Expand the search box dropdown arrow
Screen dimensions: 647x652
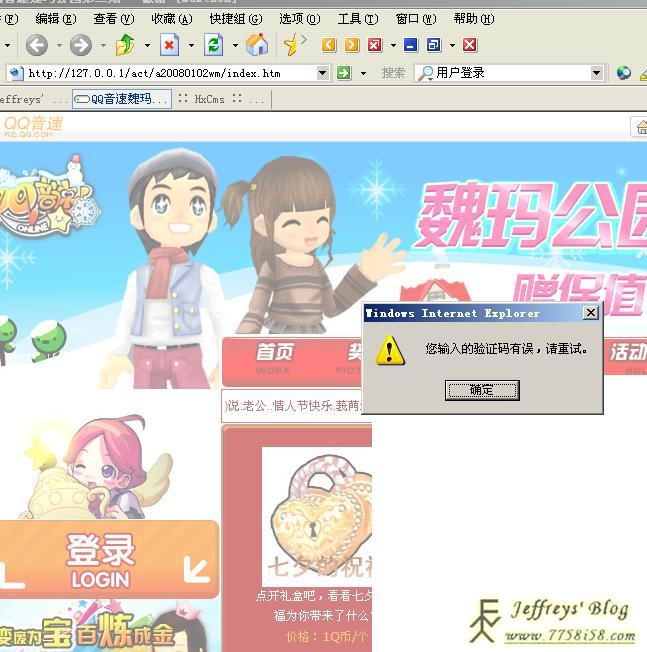point(597,73)
